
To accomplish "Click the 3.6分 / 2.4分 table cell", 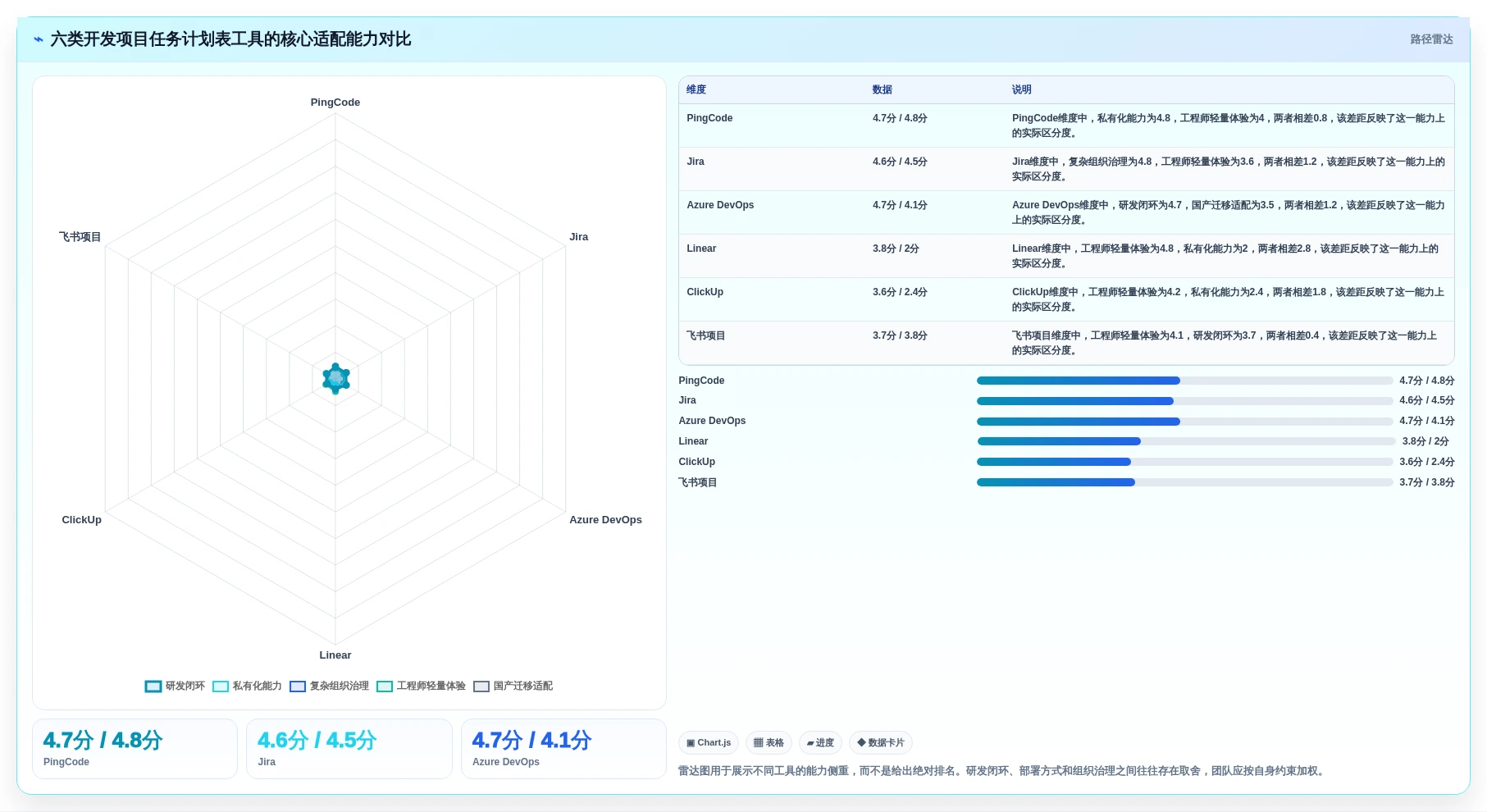I will [900, 292].
